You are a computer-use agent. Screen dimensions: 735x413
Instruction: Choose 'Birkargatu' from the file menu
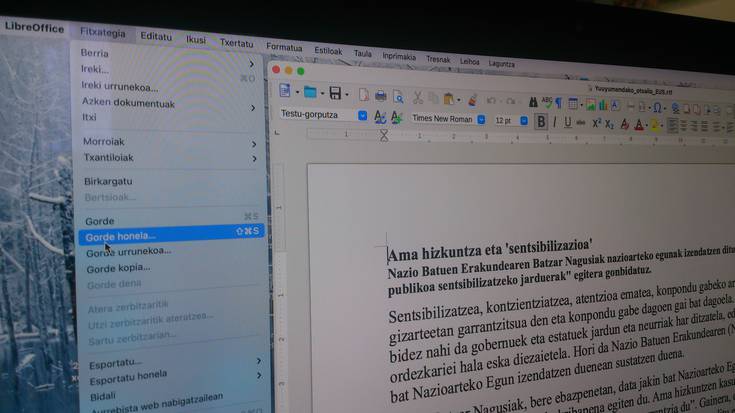coord(109,181)
